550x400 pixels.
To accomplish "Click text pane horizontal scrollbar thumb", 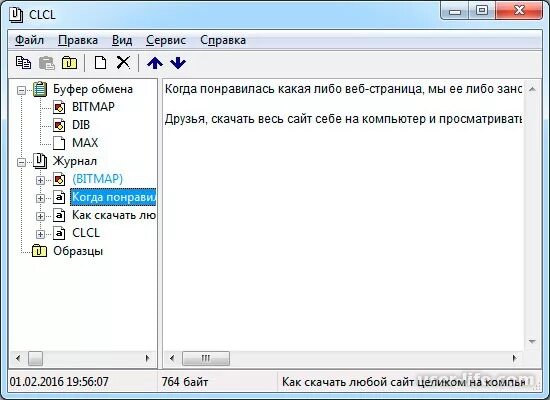I will (206, 358).
